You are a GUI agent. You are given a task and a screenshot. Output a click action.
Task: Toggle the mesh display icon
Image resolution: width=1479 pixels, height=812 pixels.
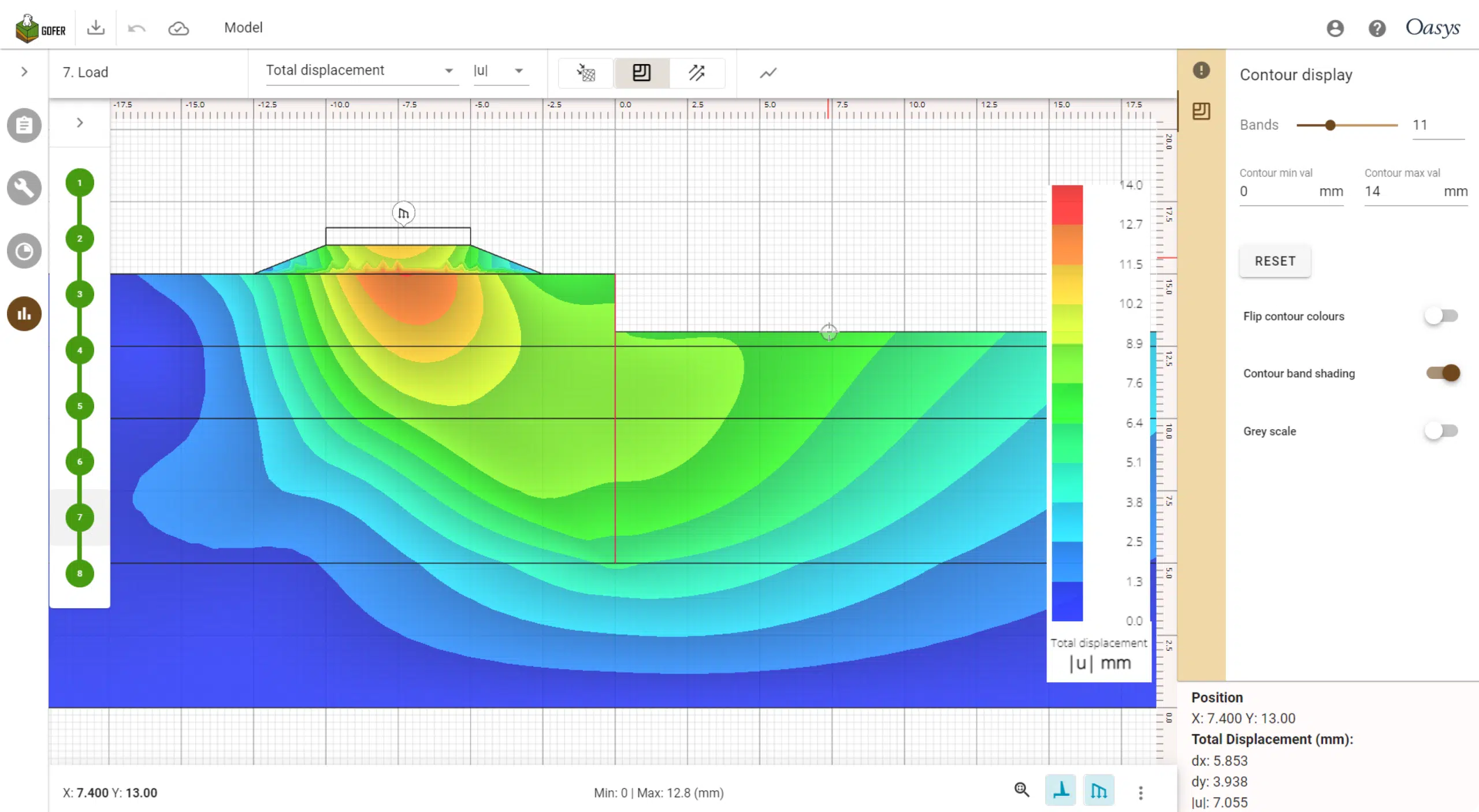(586, 73)
